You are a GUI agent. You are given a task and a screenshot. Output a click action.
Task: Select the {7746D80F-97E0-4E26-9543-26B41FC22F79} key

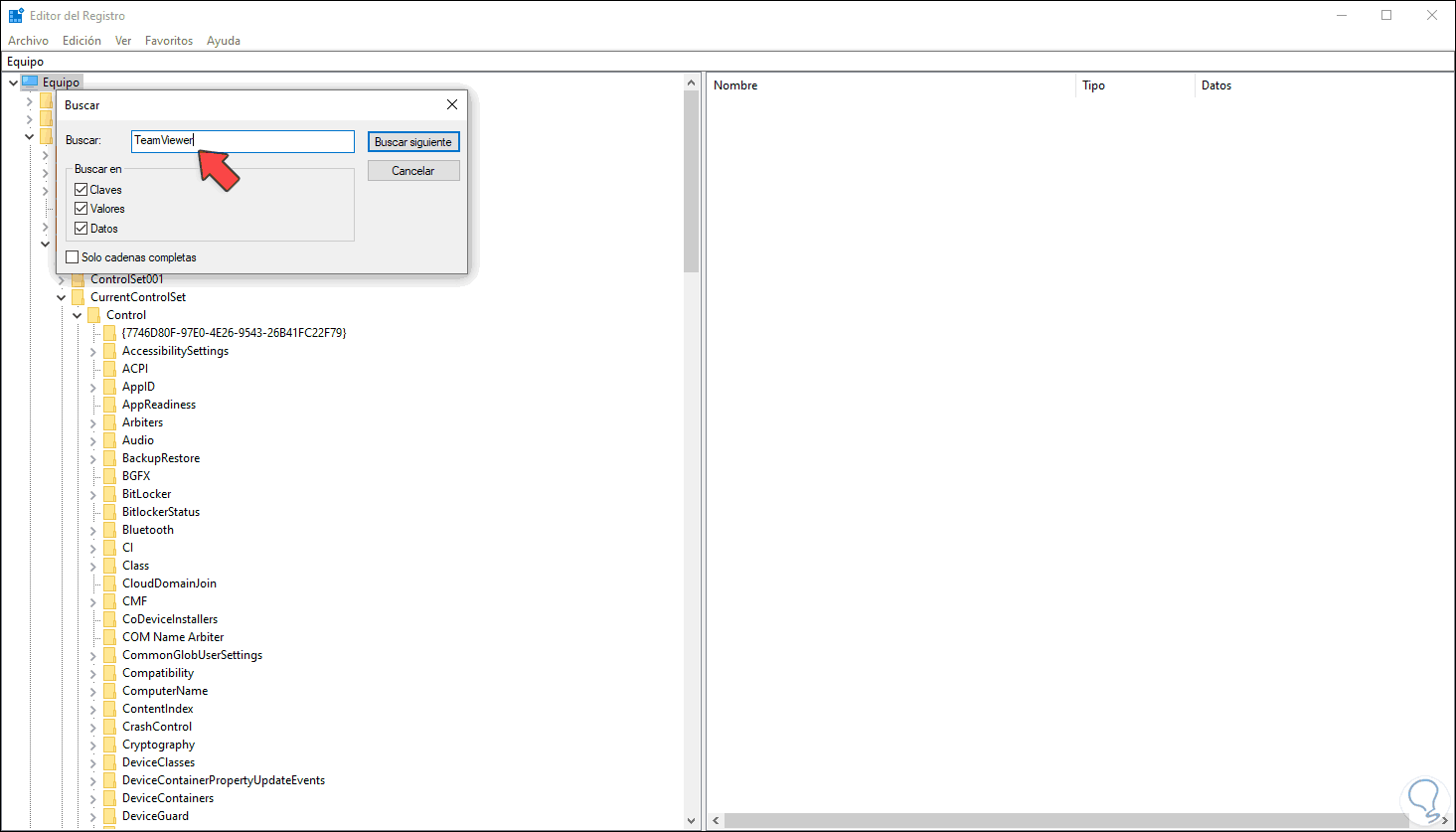point(235,333)
